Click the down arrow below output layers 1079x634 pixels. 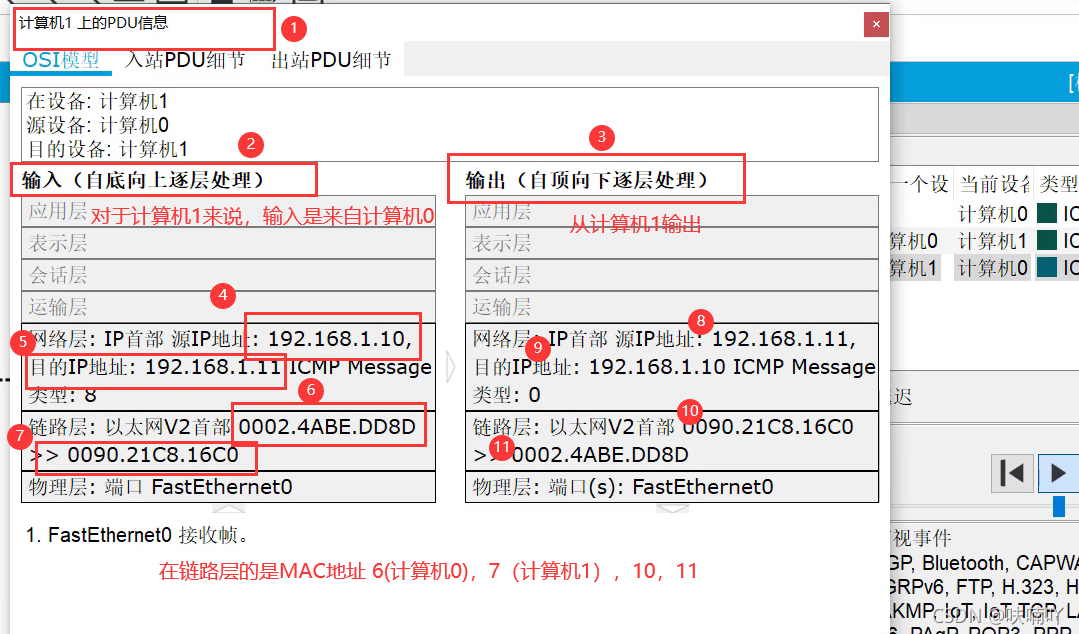point(672,509)
